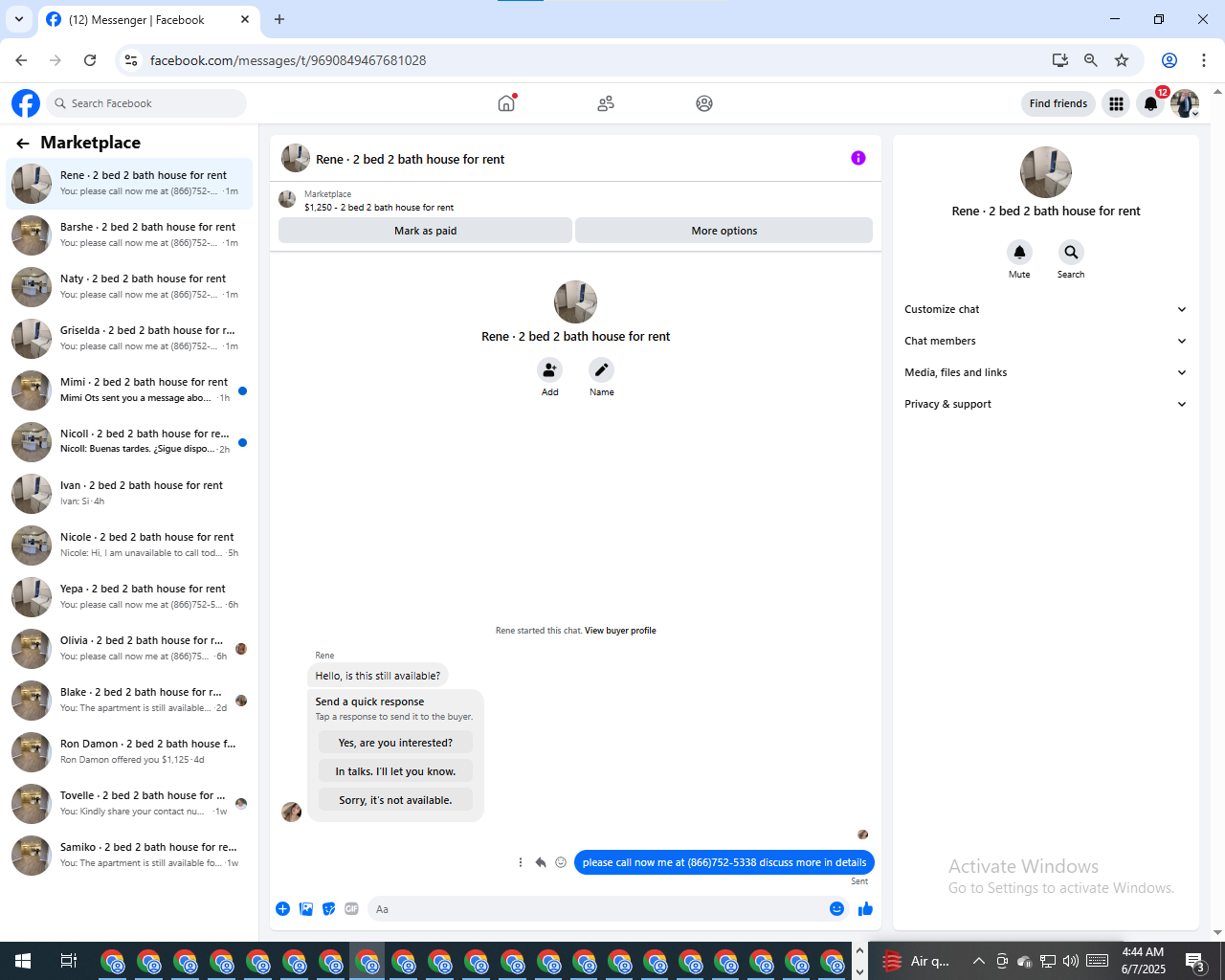Screen dimensions: 1225x980
Task: Show hidden system tray icons chevron
Action: (x=978, y=961)
